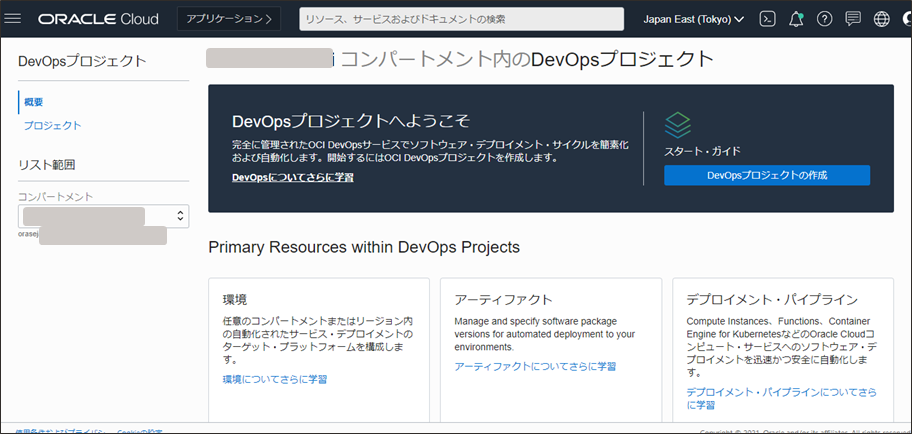Image resolution: width=912 pixels, height=434 pixels.
Task: Launch Cloud Shell from the header
Action: tap(768, 19)
